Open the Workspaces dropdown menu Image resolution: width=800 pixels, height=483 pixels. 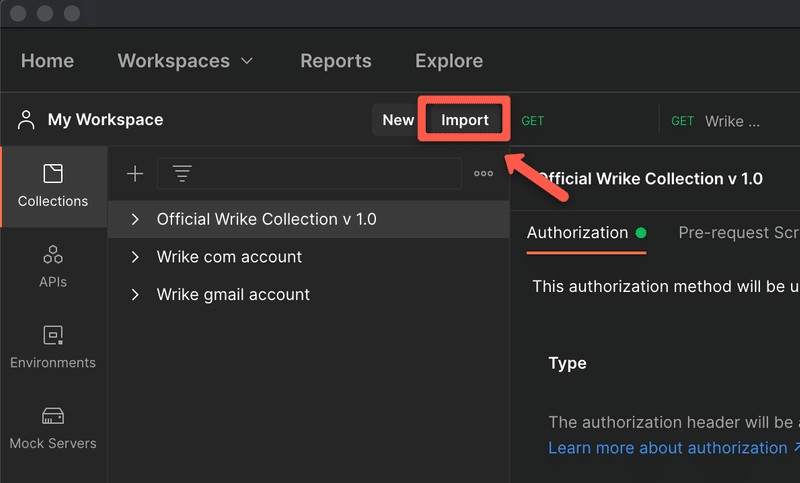(x=186, y=61)
